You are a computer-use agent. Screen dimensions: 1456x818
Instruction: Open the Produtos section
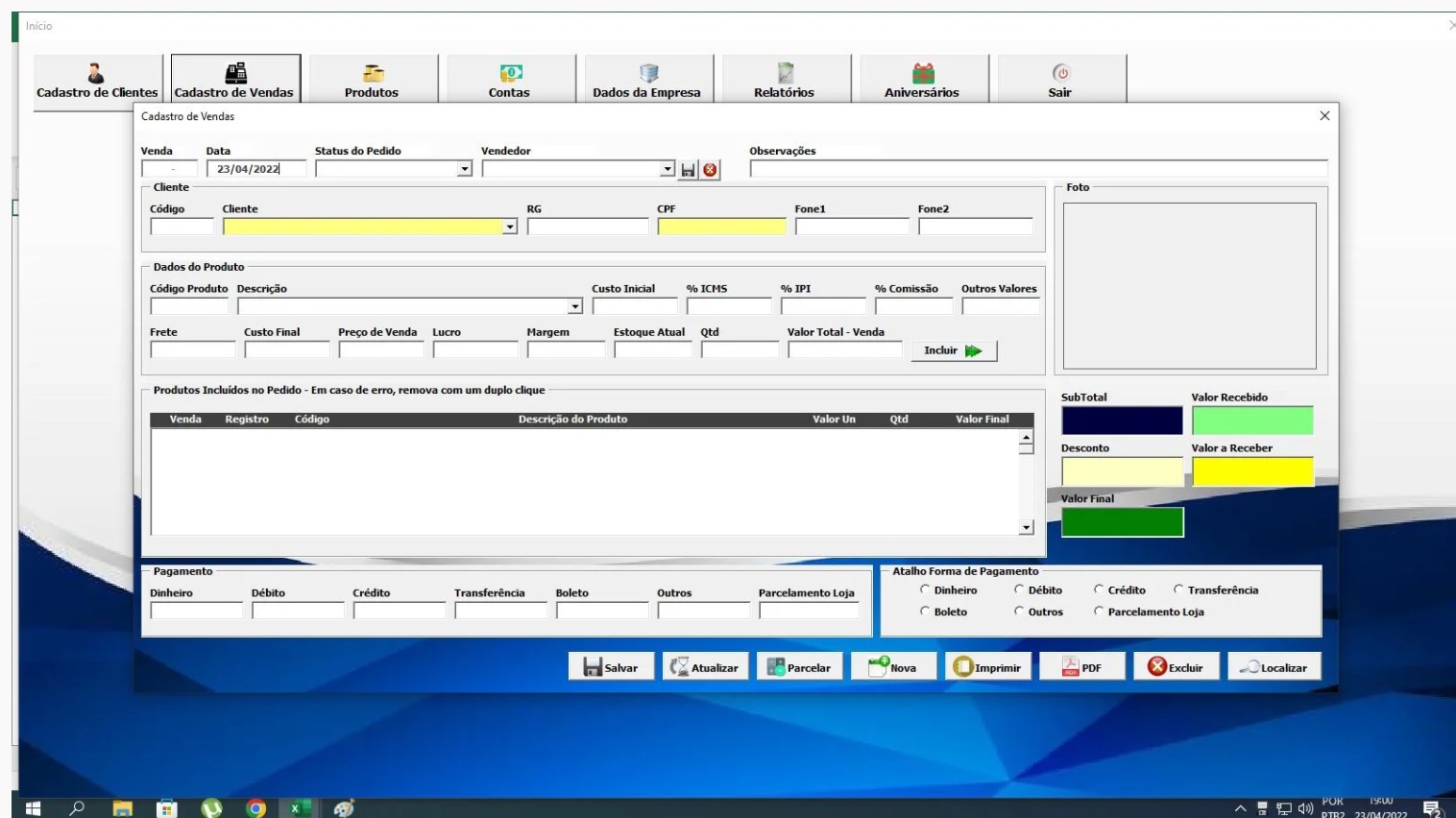pos(373,79)
